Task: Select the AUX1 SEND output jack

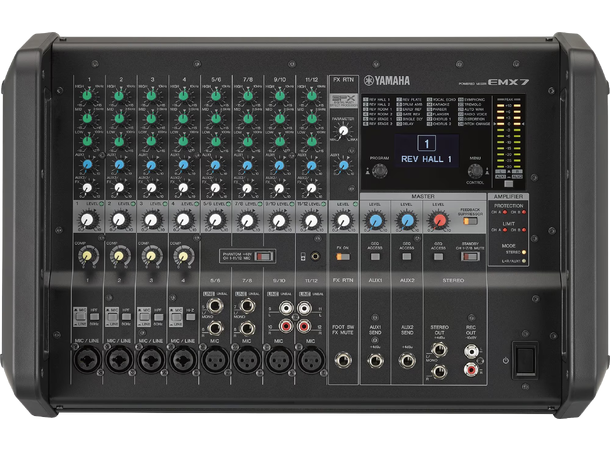Action: [375, 361]
